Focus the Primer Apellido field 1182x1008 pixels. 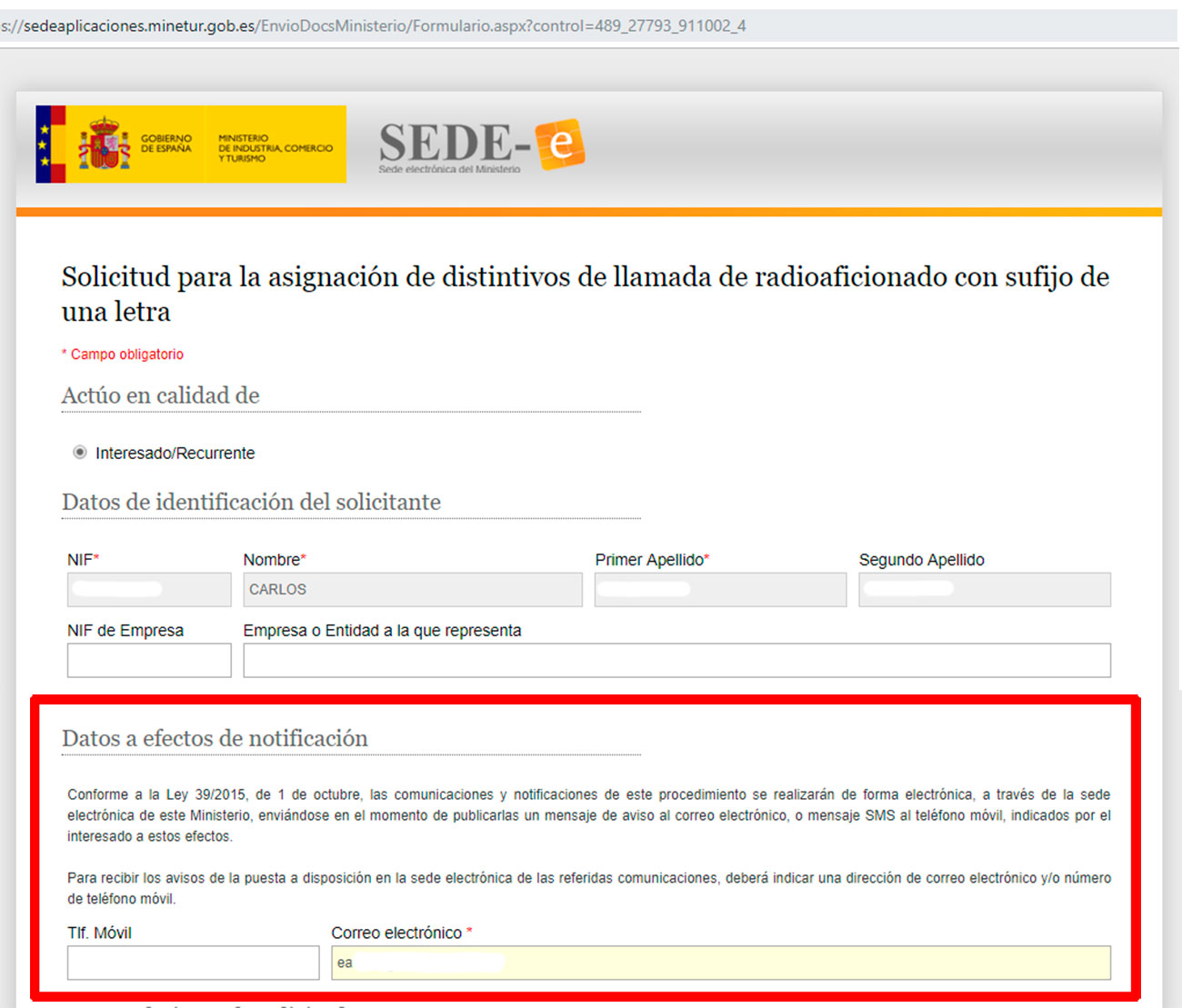point(720,590)
